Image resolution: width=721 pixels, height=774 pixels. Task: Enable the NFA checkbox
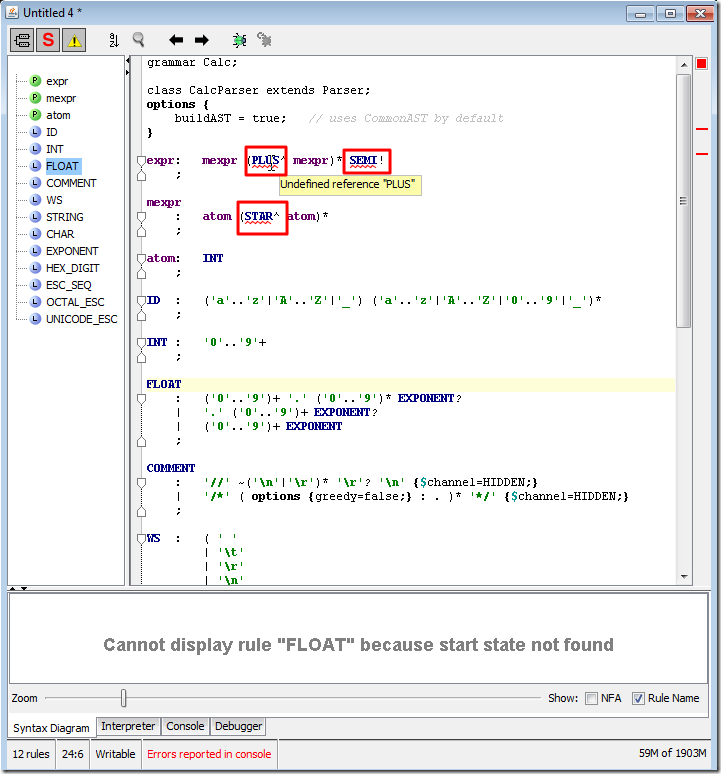[591, 698]
